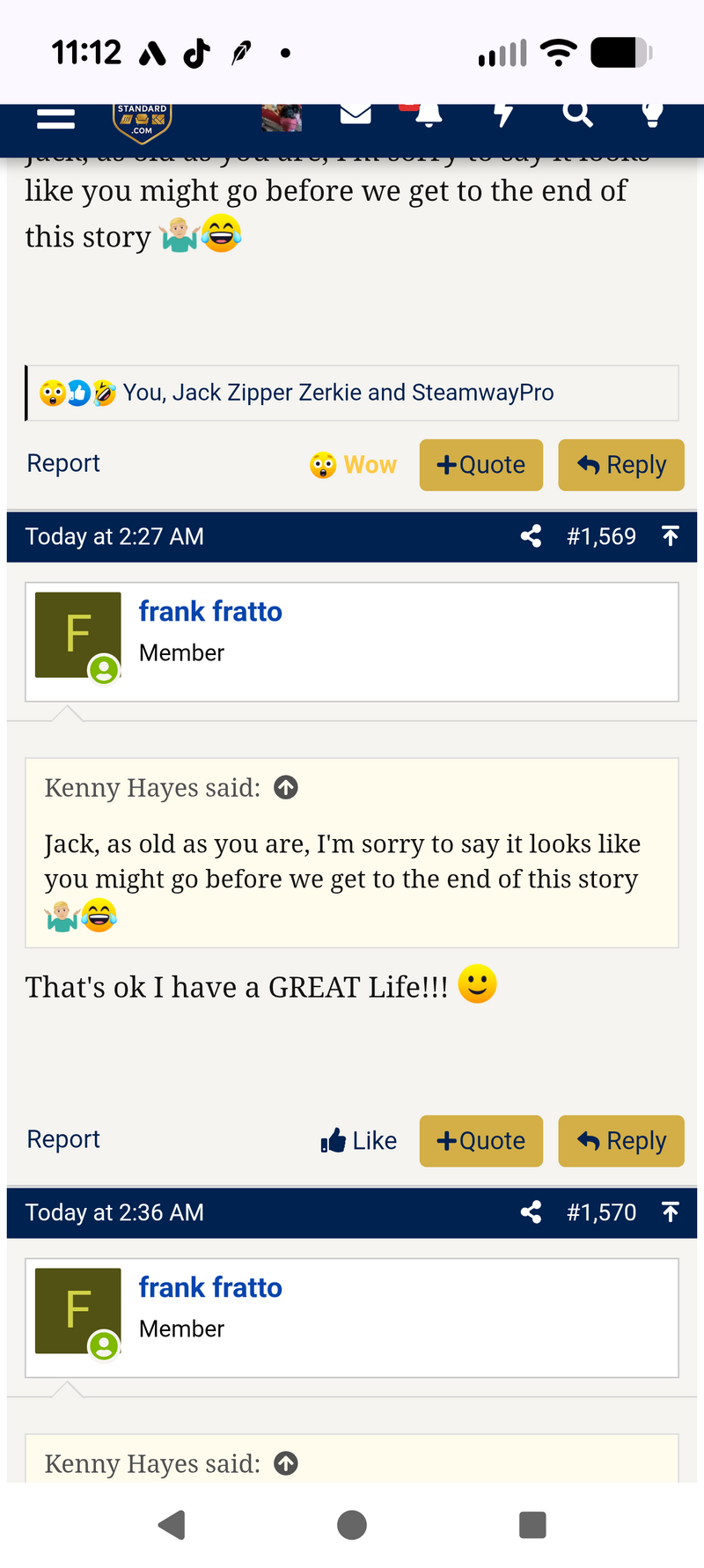The image size is (704, 1568).
Task: Quote frank fratto's reply with +Quote
Action: click(480, 1140)
